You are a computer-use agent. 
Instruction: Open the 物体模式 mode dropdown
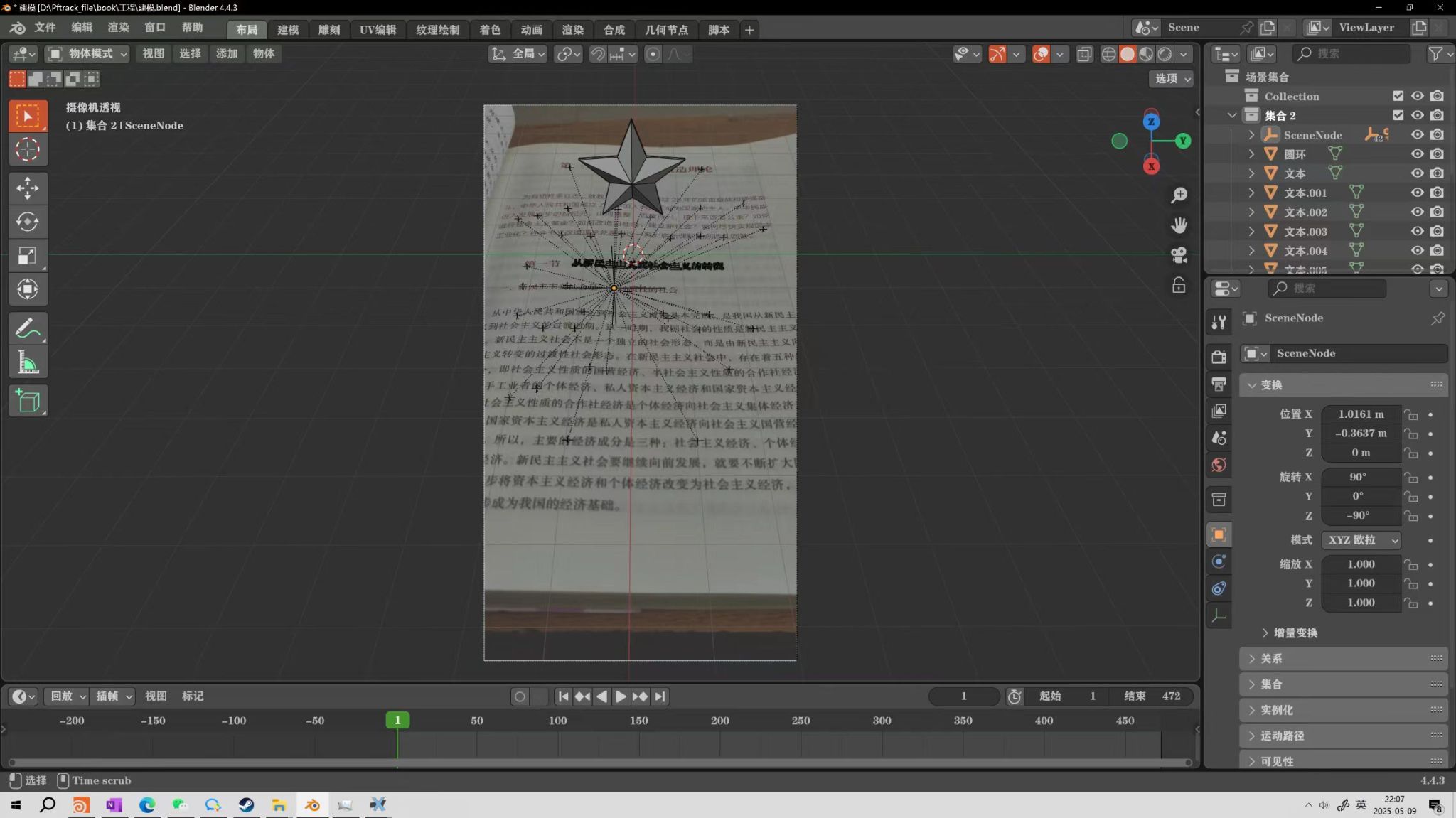tap(87, 54)
